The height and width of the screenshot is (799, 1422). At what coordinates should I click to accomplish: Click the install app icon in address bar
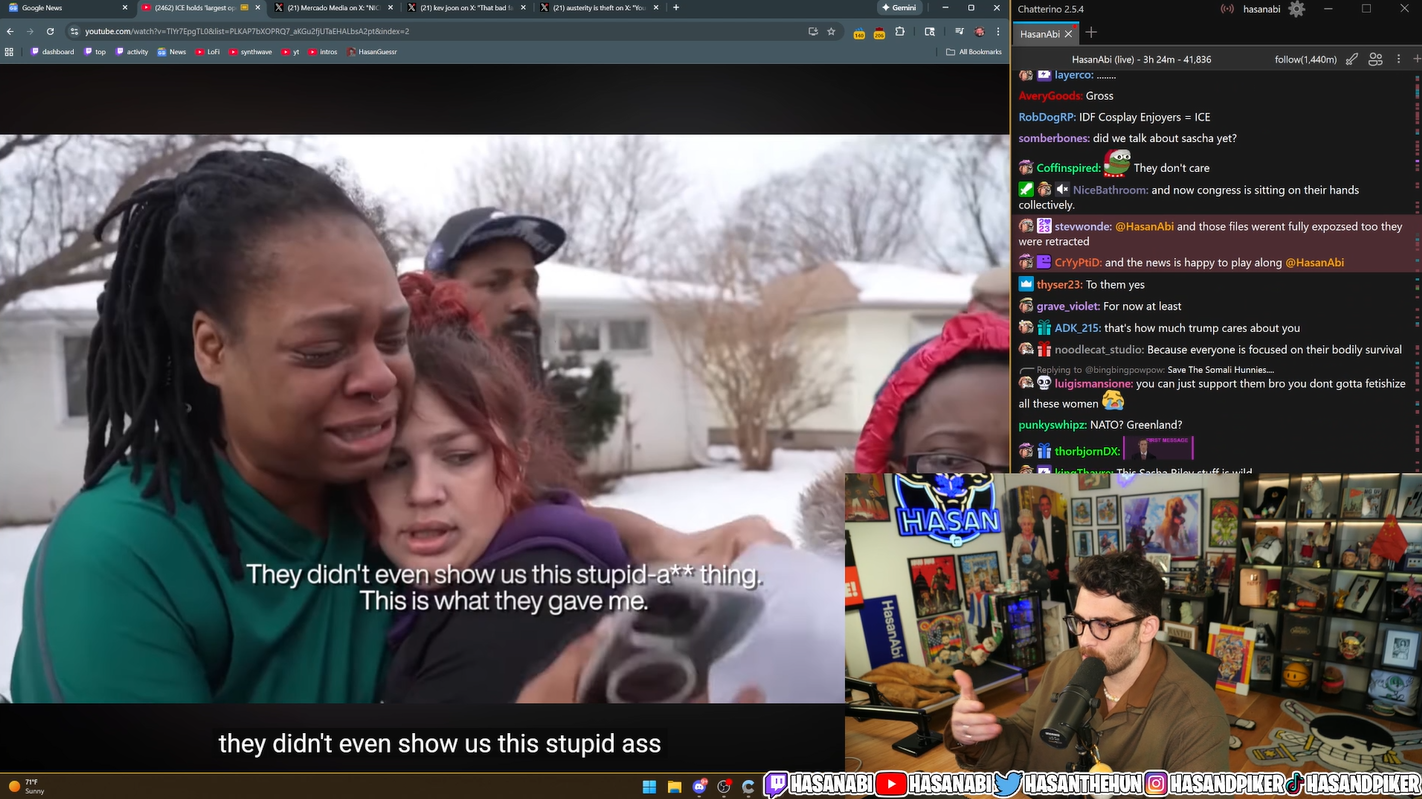click(813, 31)
